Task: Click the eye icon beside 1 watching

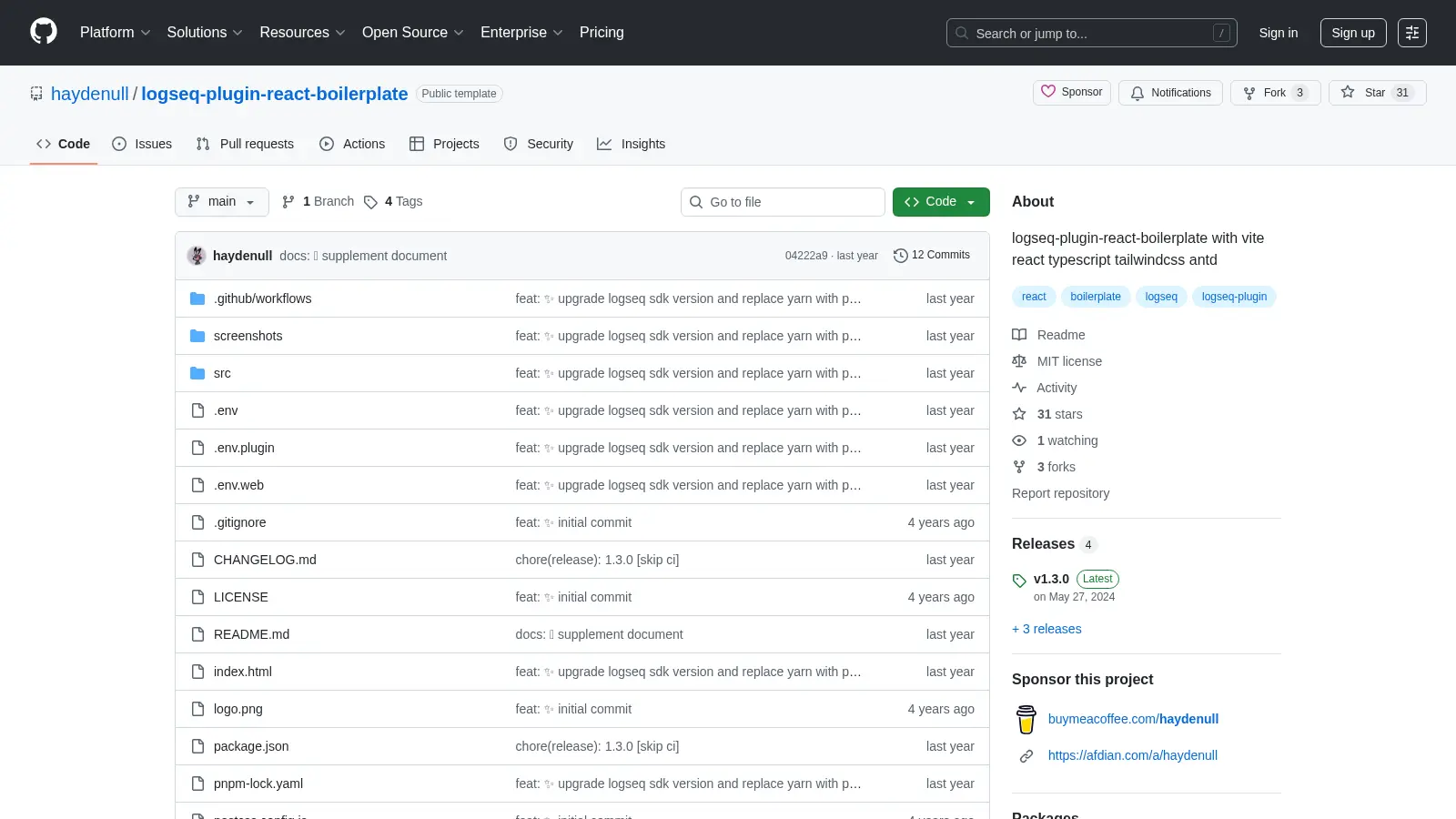Action: pyautogui.click(x=1019, y=440)
